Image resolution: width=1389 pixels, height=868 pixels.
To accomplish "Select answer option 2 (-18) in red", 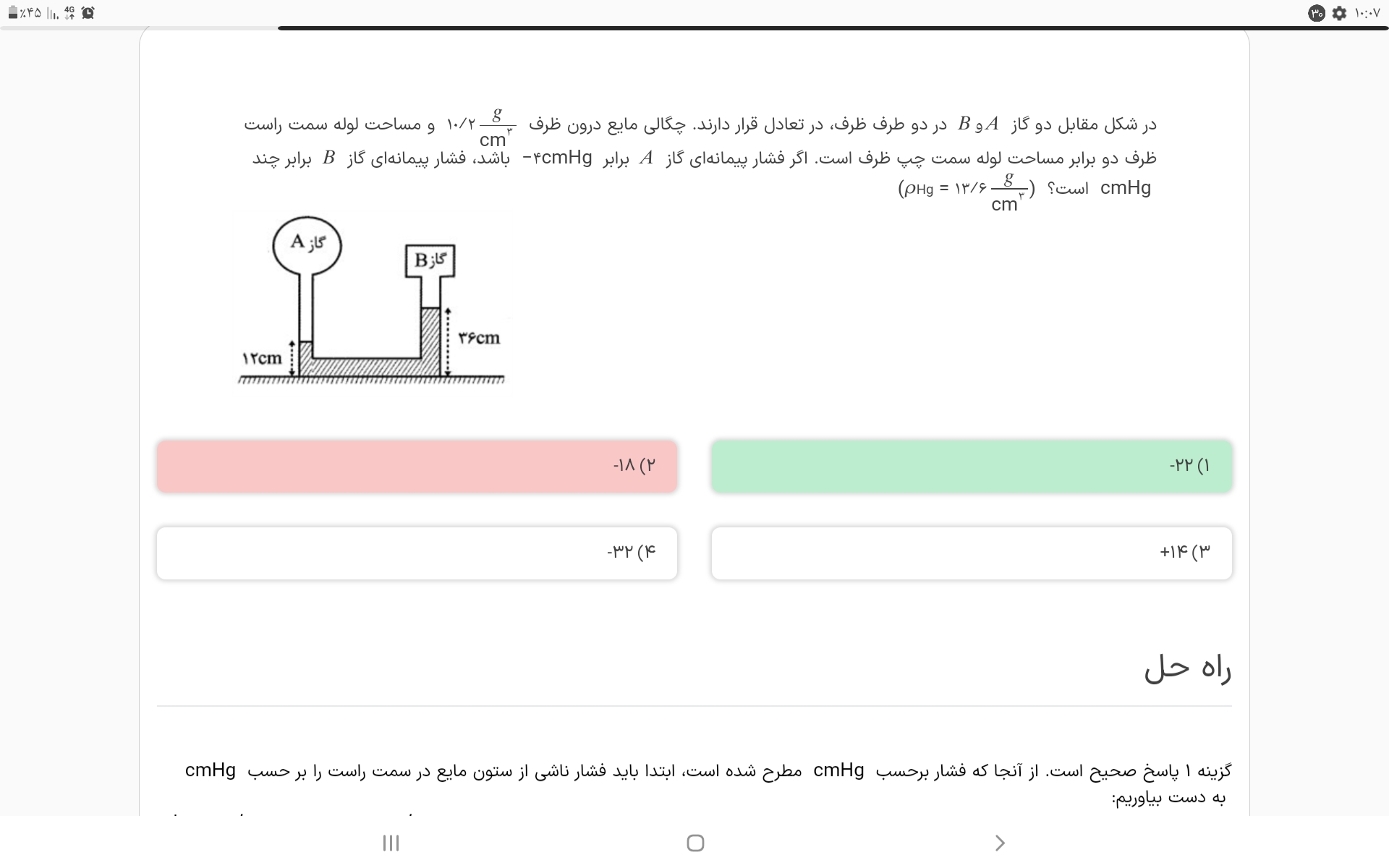I will 417,466.
